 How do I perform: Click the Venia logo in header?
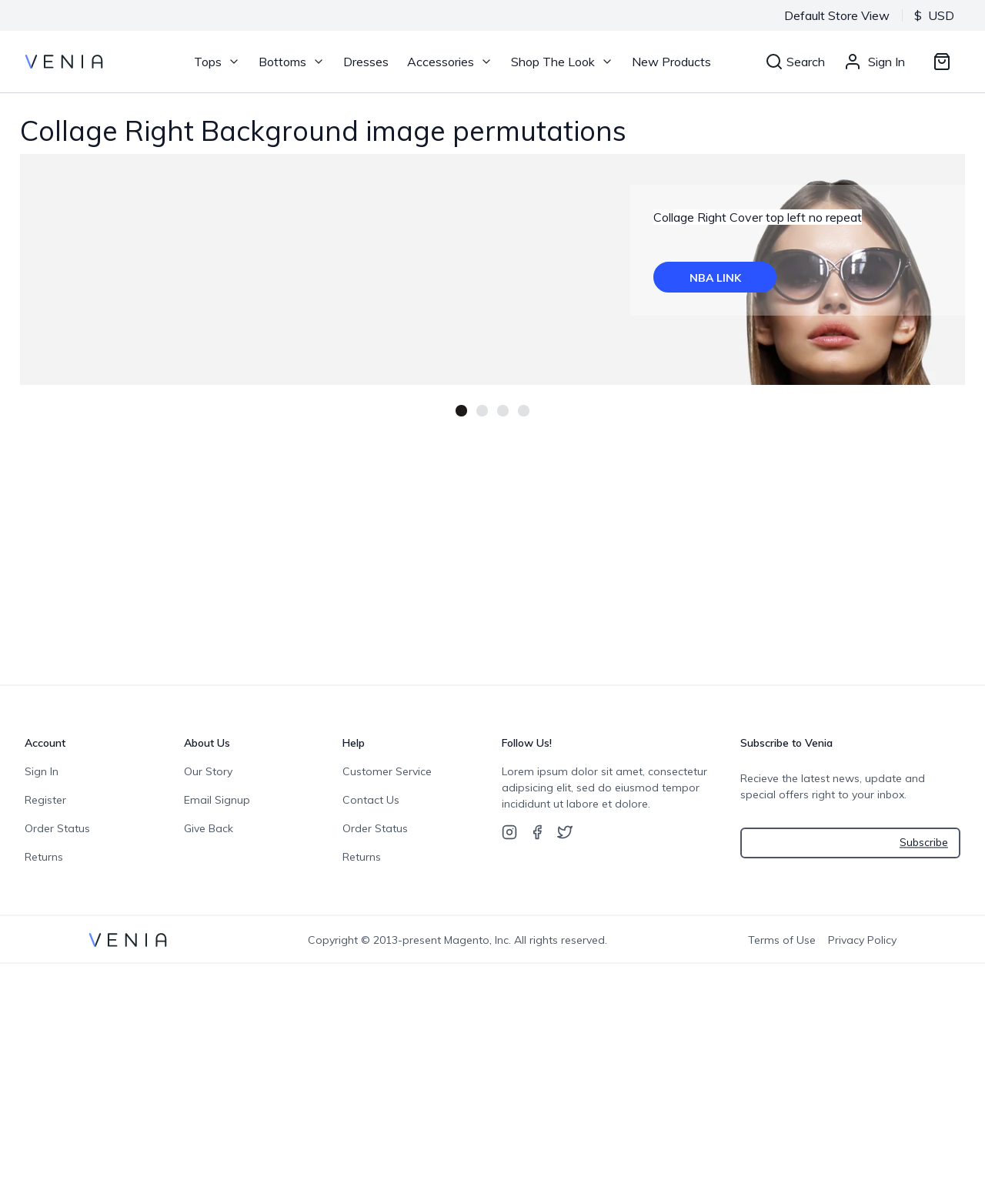pyautogui.click(x=64, y=62)
